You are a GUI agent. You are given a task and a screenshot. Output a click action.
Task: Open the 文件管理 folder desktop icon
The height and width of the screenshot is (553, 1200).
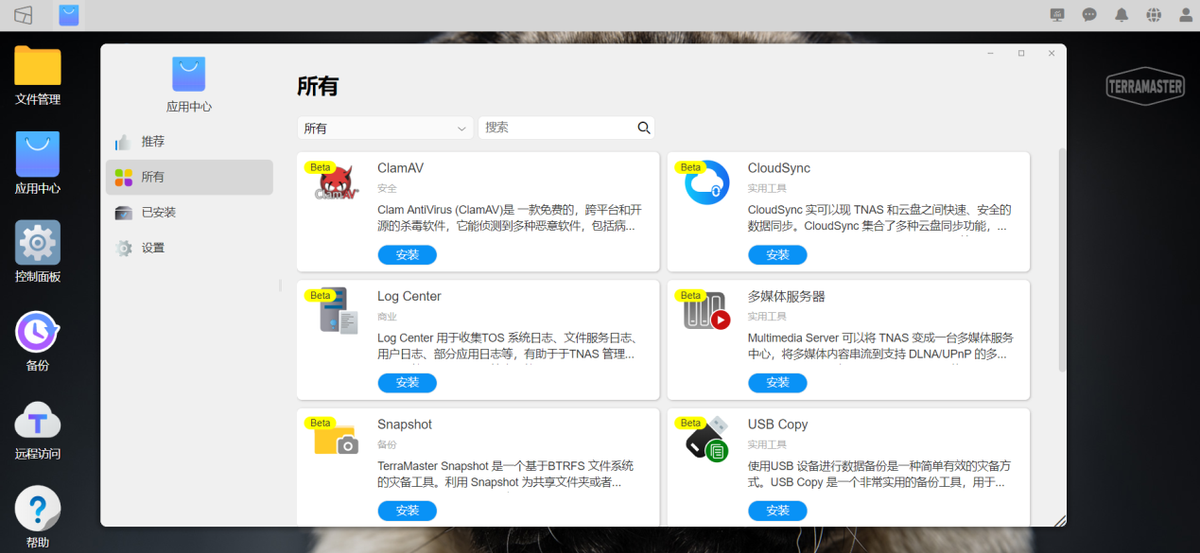(37, 67)
